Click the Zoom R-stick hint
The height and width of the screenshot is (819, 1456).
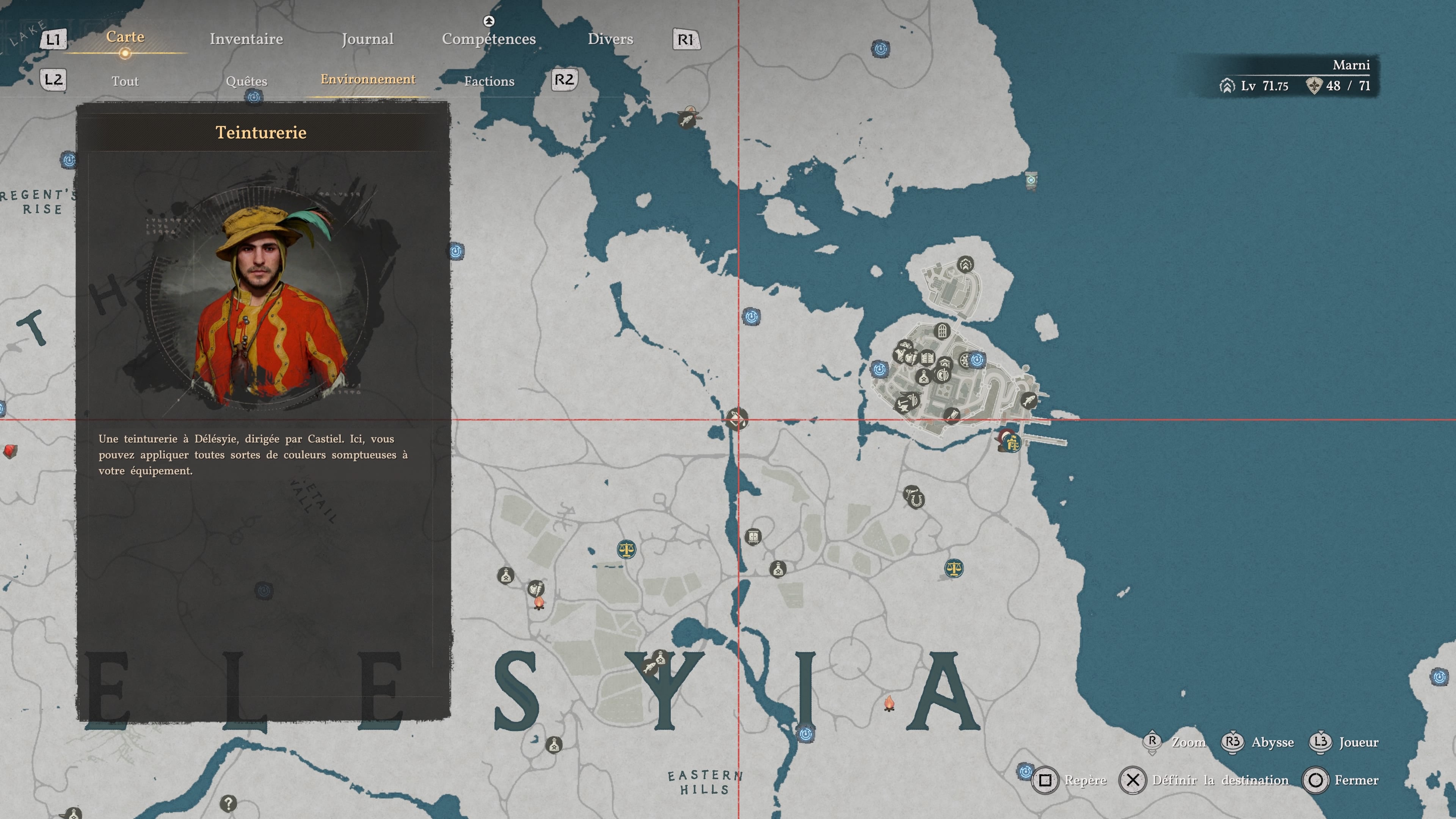[x=1153, y=742]
